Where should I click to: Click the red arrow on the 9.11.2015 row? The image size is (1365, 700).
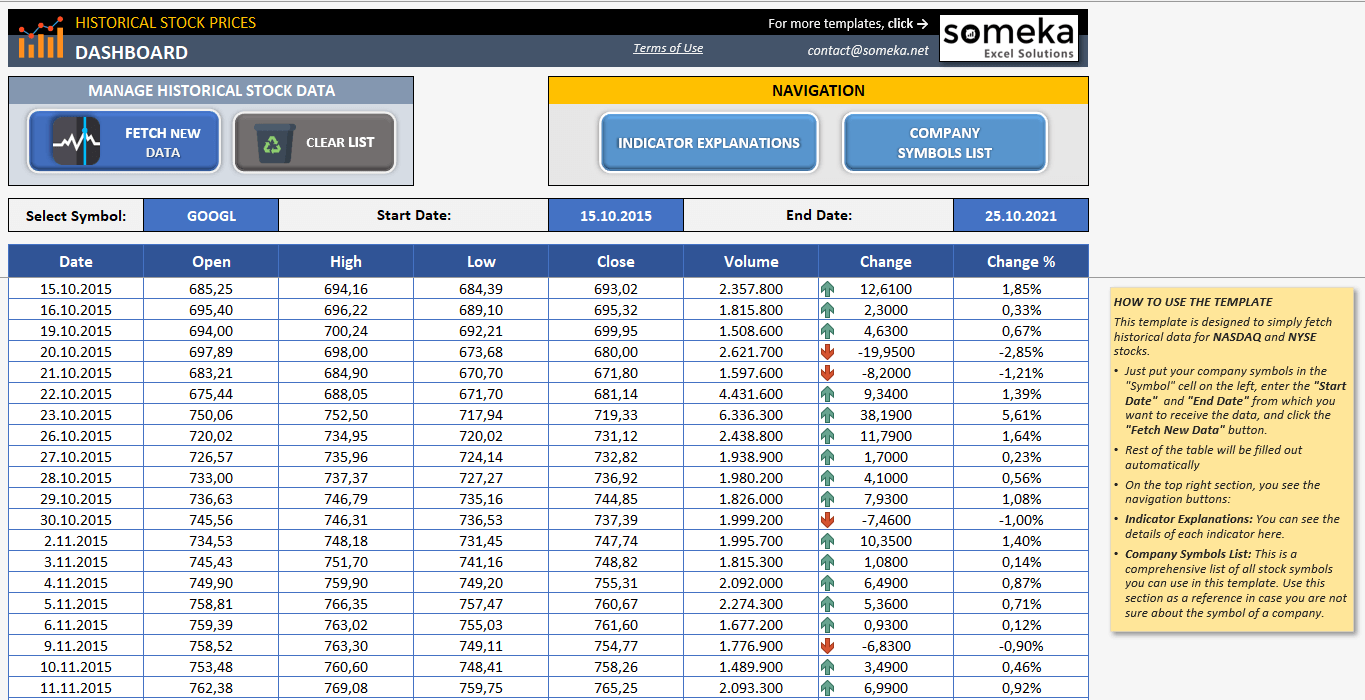click(827, 645)
